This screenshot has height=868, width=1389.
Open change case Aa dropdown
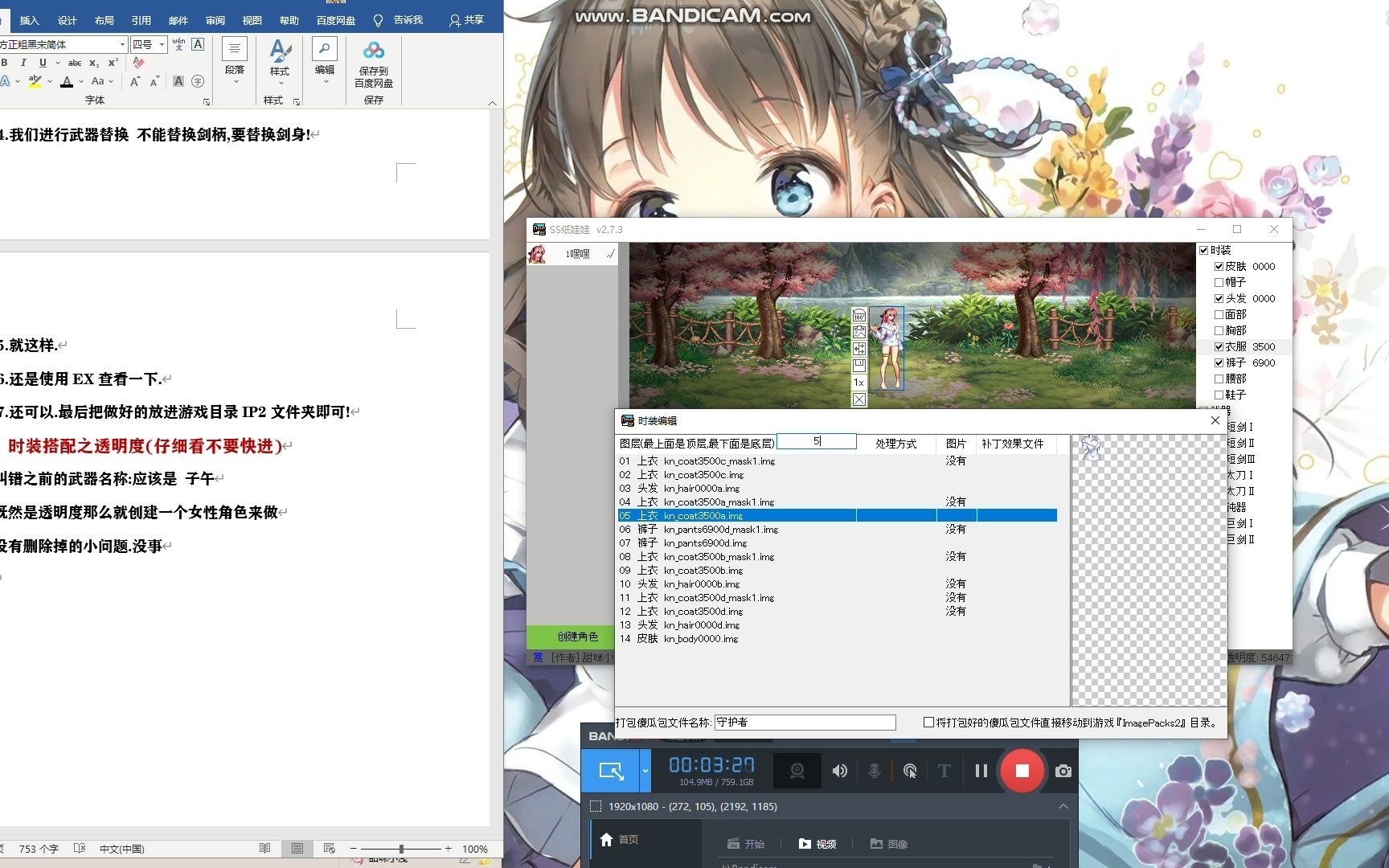101,81
